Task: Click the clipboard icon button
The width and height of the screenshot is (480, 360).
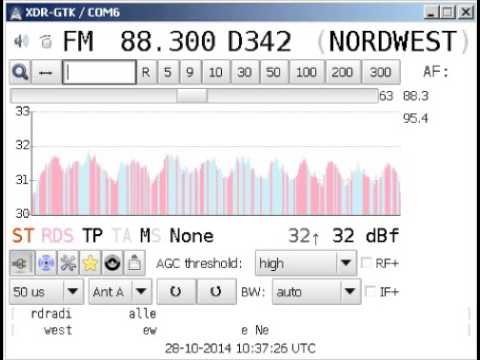Action: point(134,263)
